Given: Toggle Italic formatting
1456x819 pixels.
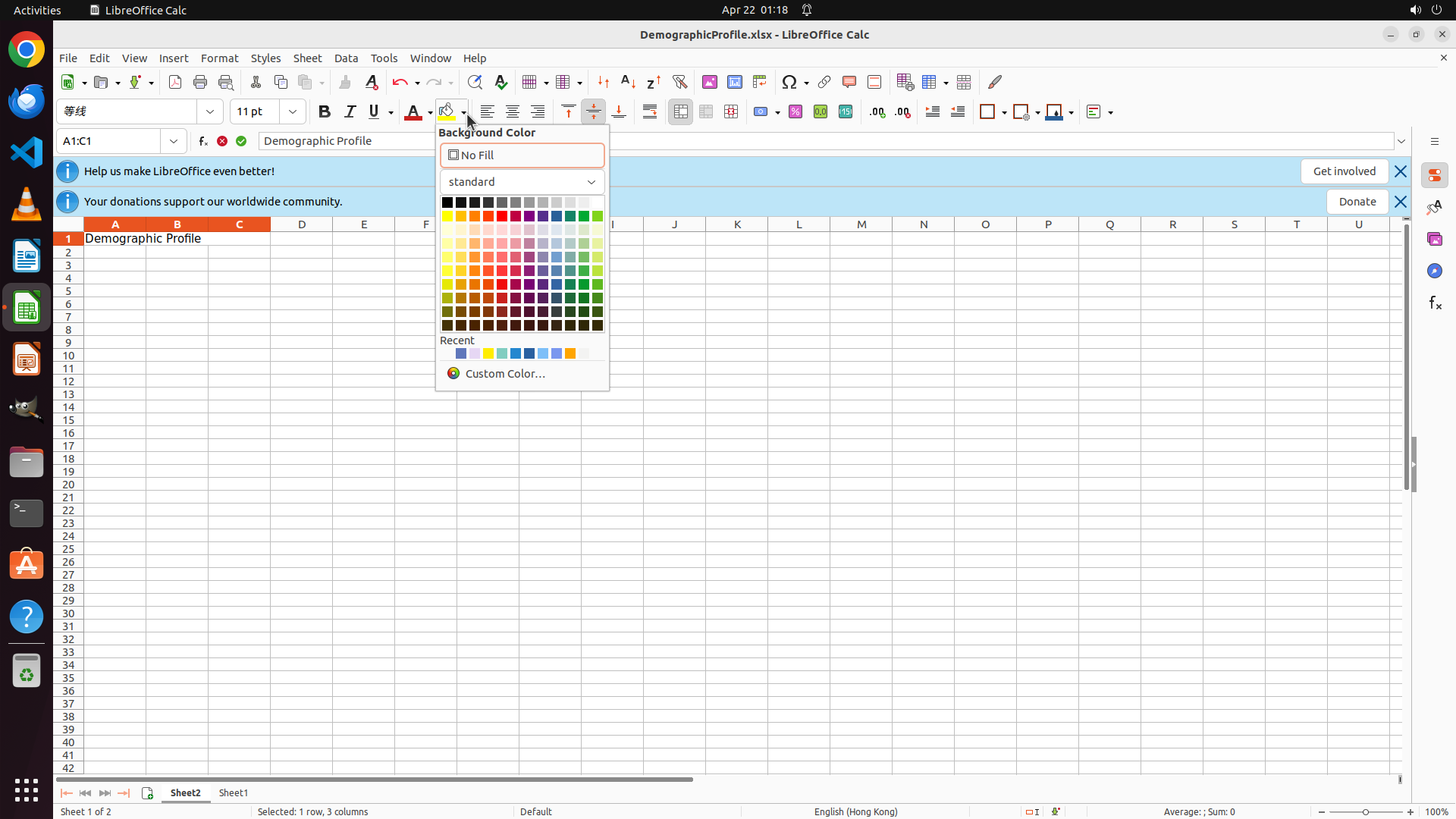Looking at the screenshot, I should click(350, 112).
